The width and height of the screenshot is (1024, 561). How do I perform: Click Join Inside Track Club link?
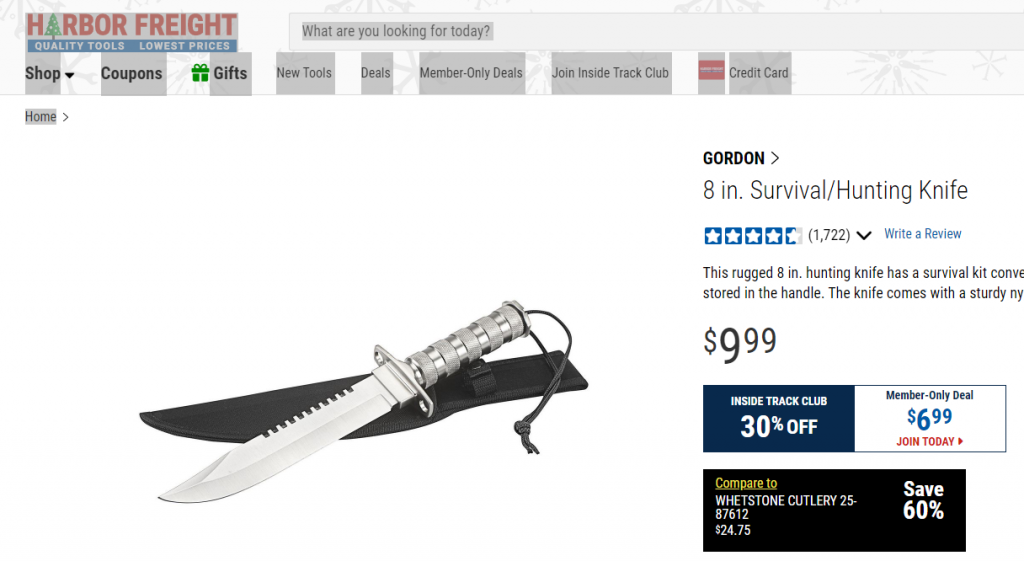[x=611, y=73]
